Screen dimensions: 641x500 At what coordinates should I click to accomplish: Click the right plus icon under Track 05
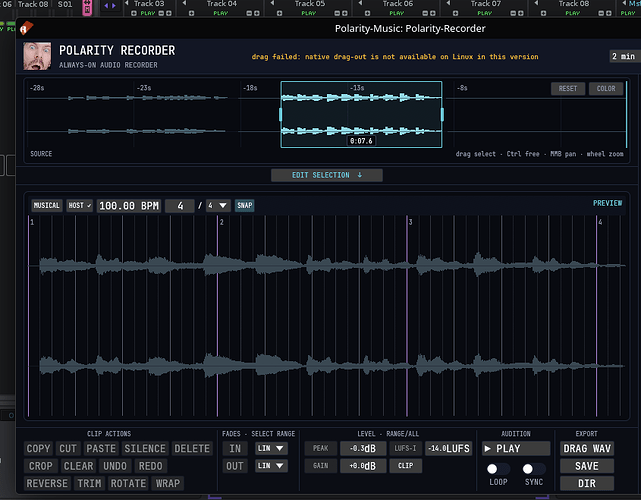coord(344,13)
